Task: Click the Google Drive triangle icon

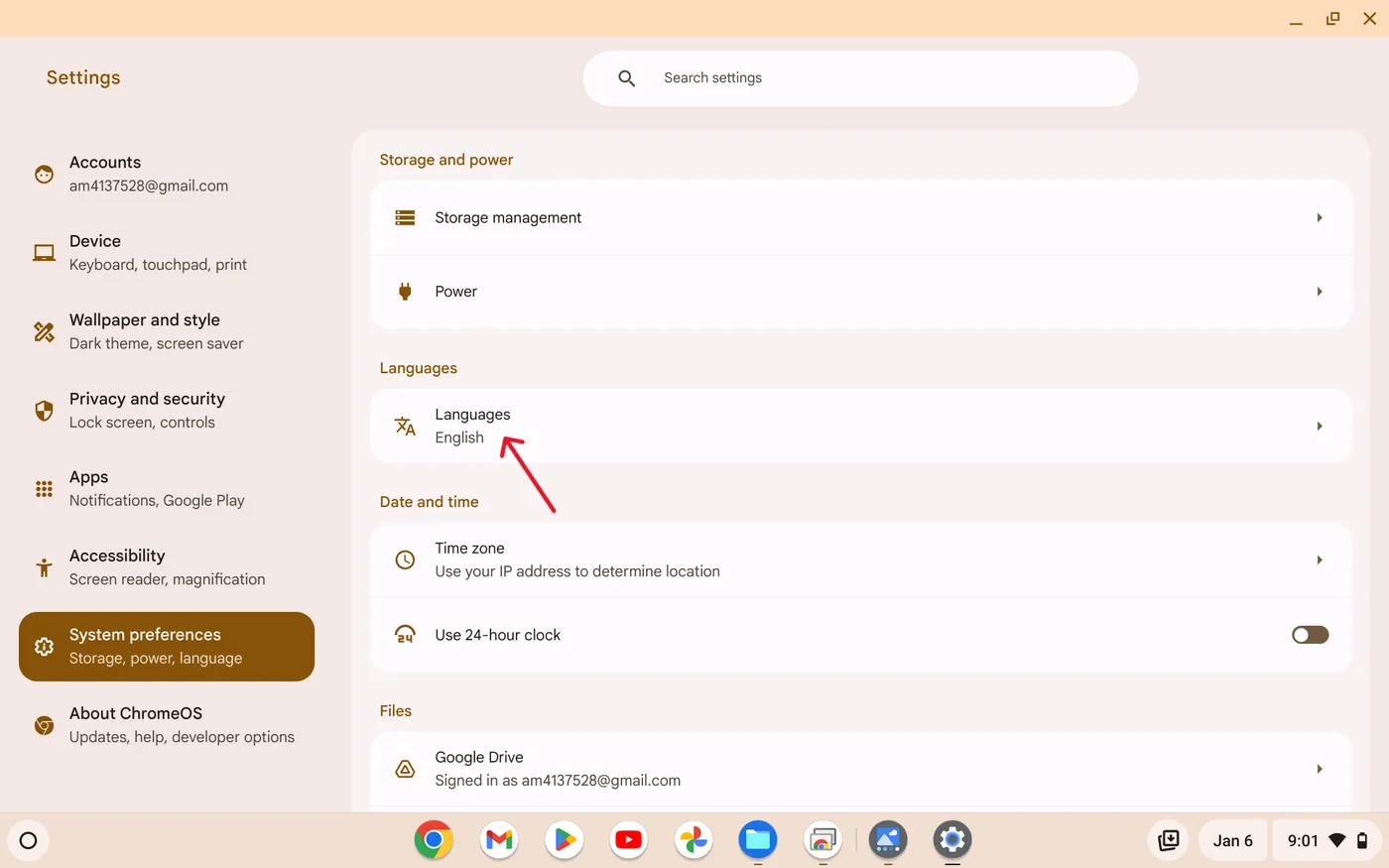Action: [x=405, y=769]
